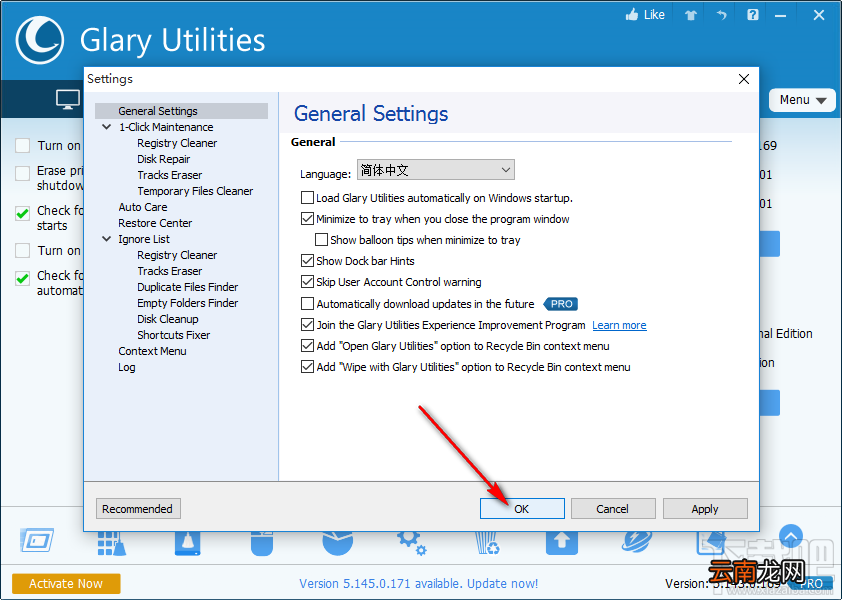Uncheck Add Open Glary Utilities context menu option
842x600 pixels.
tap(307, 345)
